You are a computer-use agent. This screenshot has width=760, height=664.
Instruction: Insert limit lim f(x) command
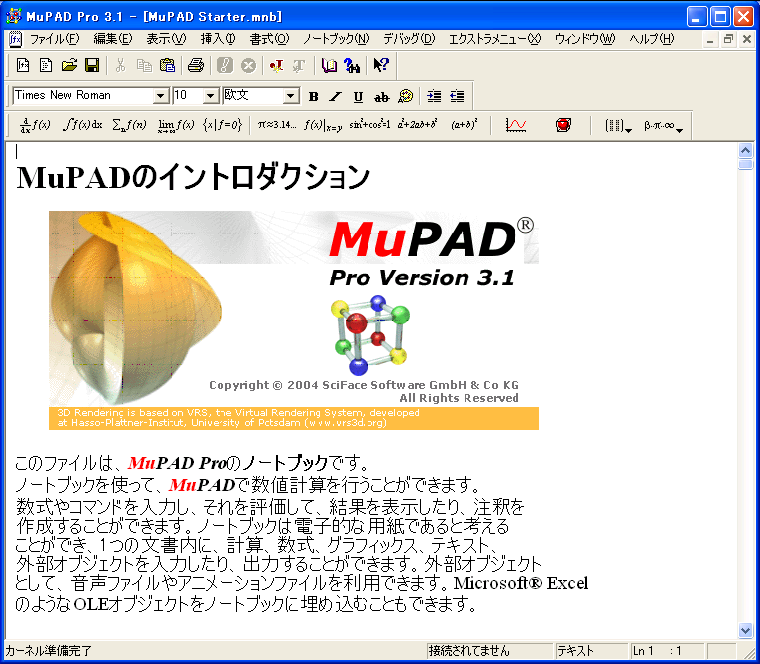[176, 126]
